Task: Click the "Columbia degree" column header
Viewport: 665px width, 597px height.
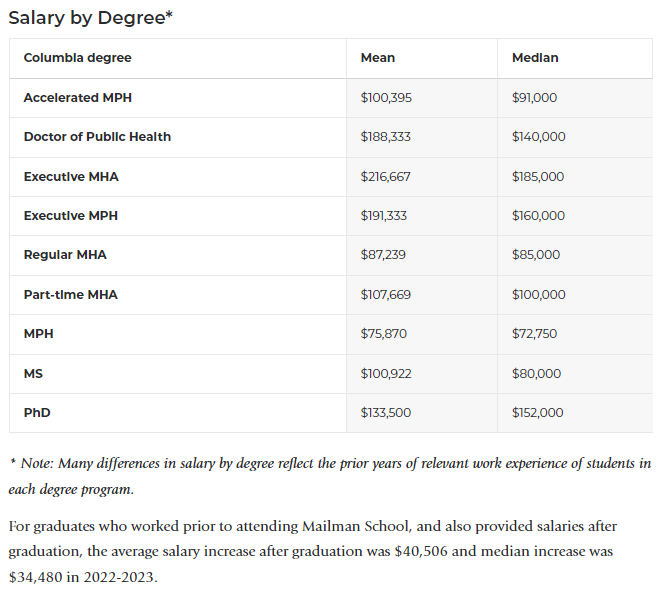Action: tap(77, 58)
